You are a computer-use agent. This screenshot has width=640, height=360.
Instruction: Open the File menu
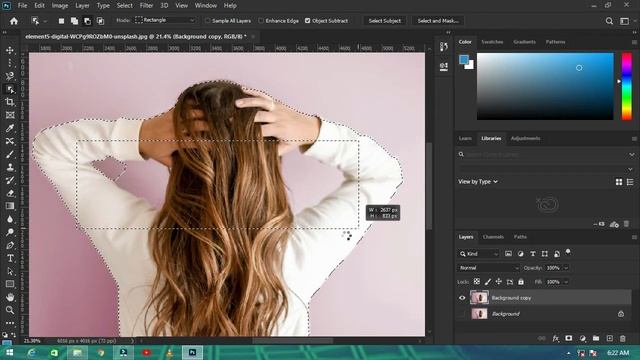point(22,6)
